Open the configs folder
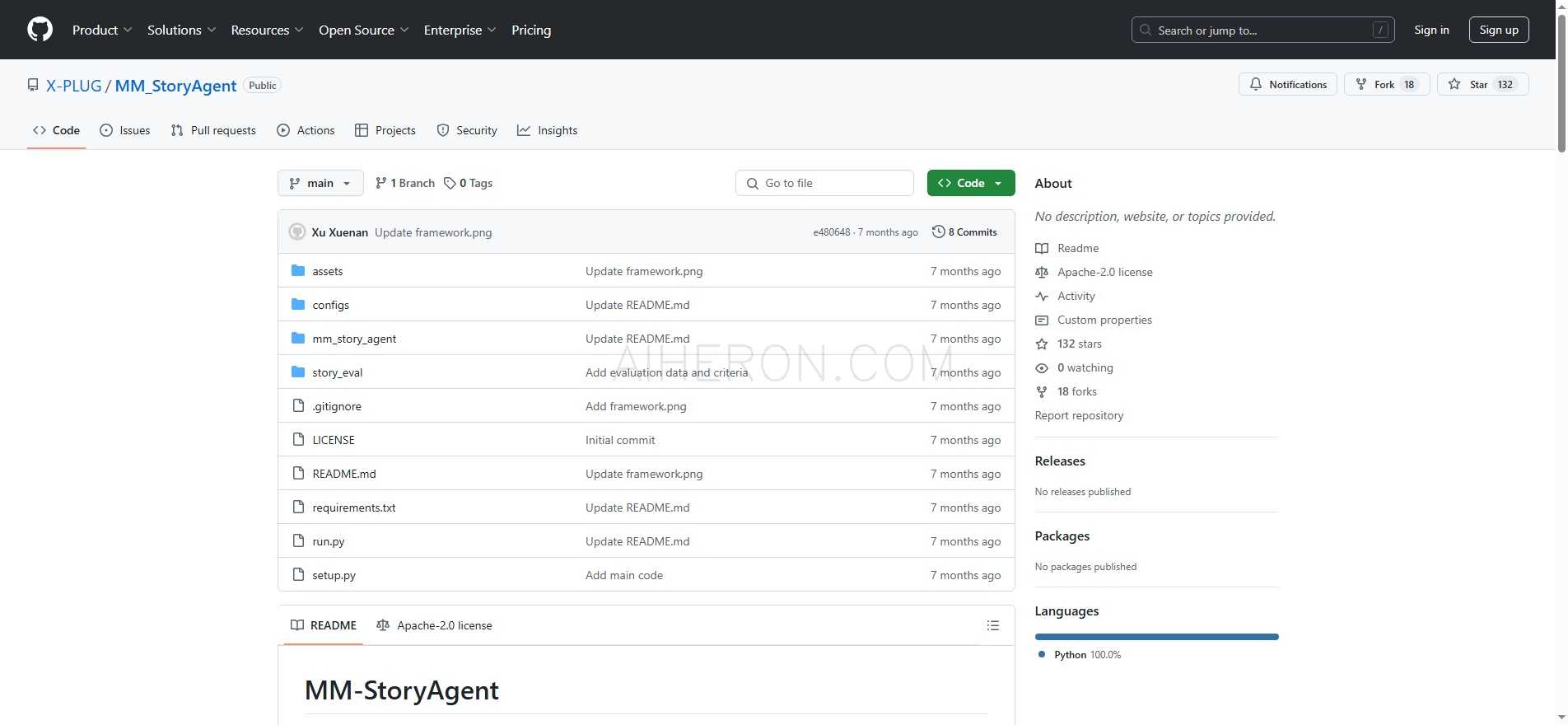This screenshot has width=1568, height=725. coord(330,305)
